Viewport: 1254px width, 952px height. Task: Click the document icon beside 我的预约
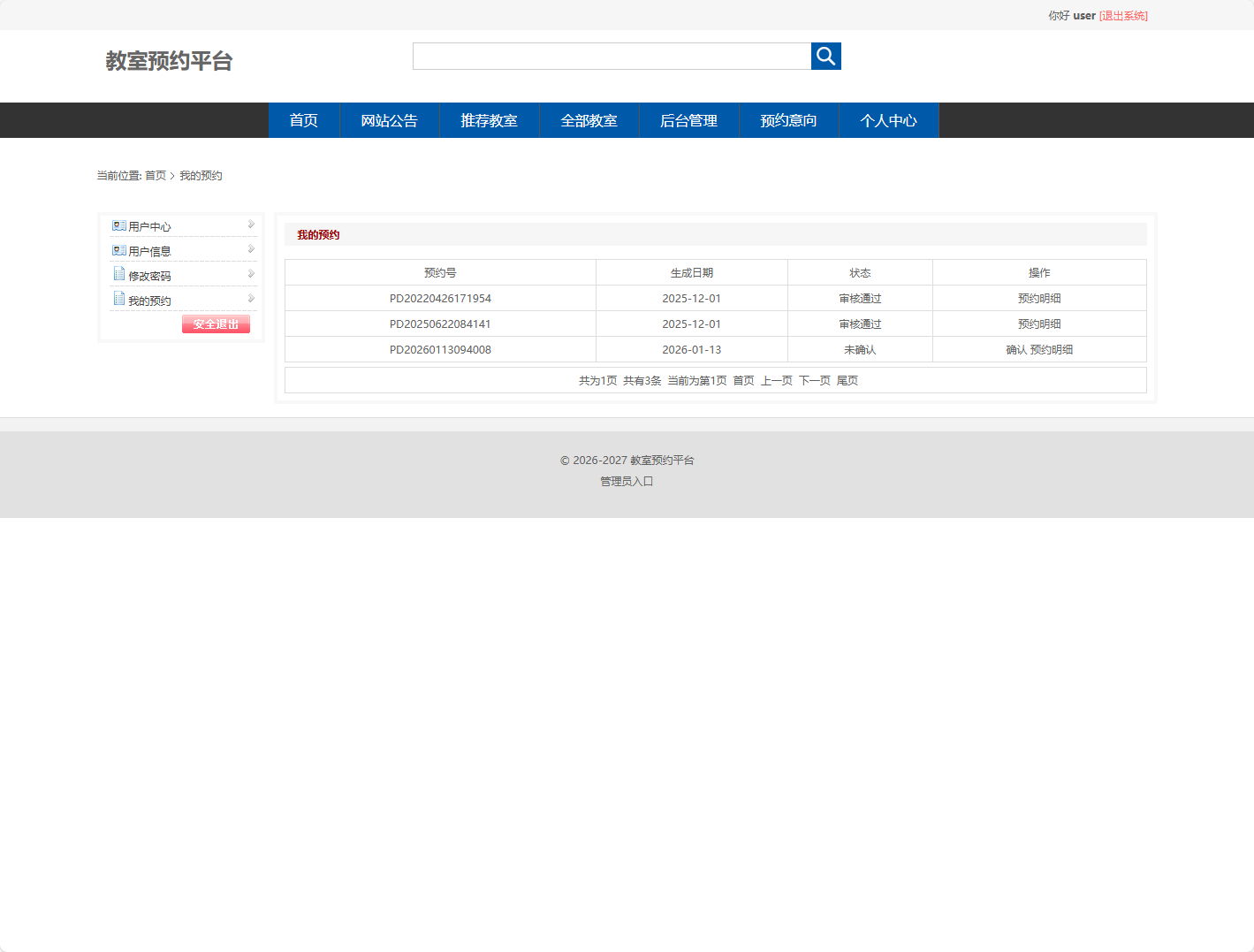point(119,299)
